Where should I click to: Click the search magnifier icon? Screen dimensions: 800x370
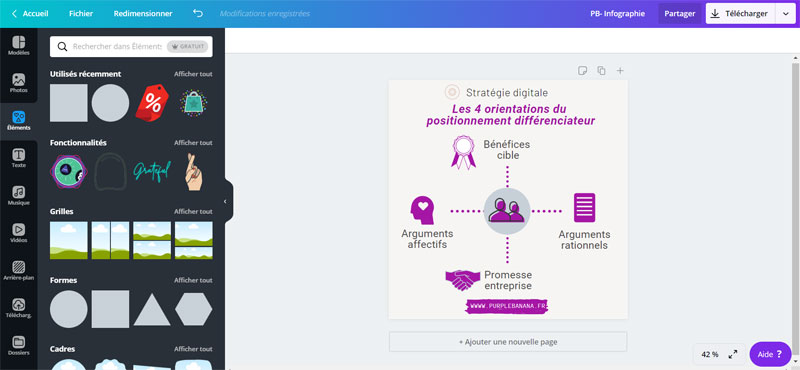coord(62,46)
